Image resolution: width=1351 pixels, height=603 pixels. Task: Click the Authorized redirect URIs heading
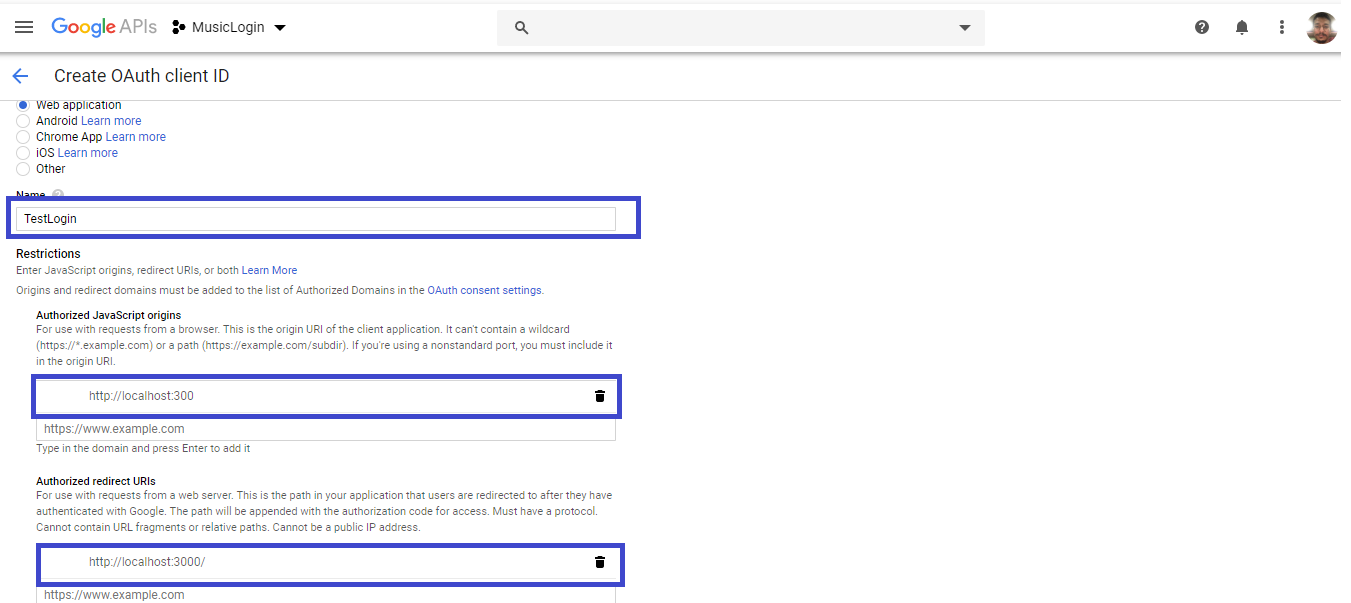[96, 481]
